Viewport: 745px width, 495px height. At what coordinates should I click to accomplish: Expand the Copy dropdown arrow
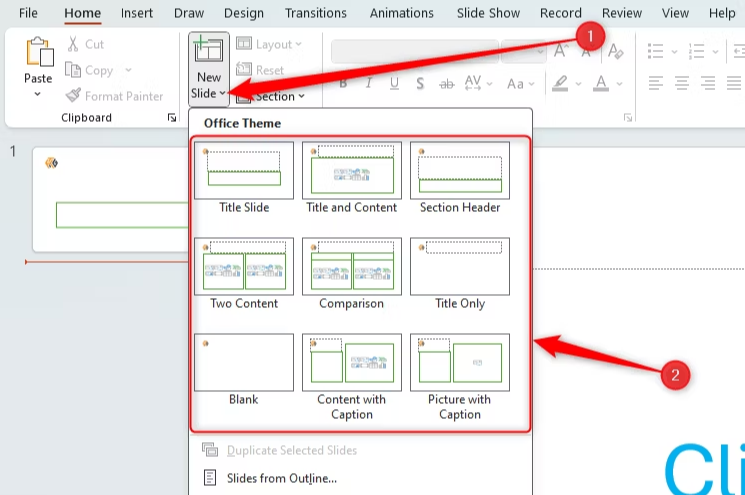128,70
